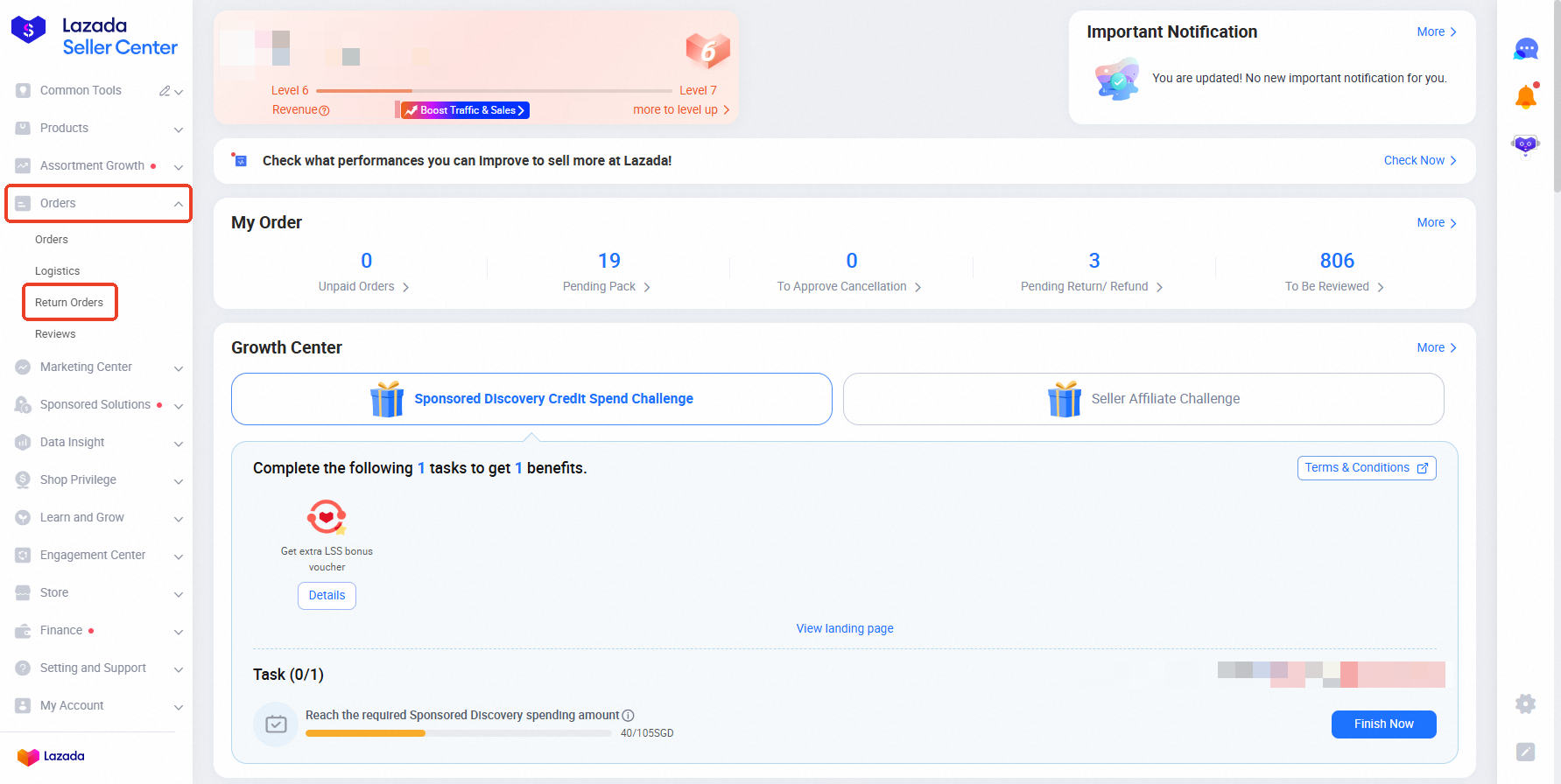Open settings gear icon on right rail
Image resolution: width=1561 pixels, height=784 pixels.
pyautogui.click(x=1526, y=703)
